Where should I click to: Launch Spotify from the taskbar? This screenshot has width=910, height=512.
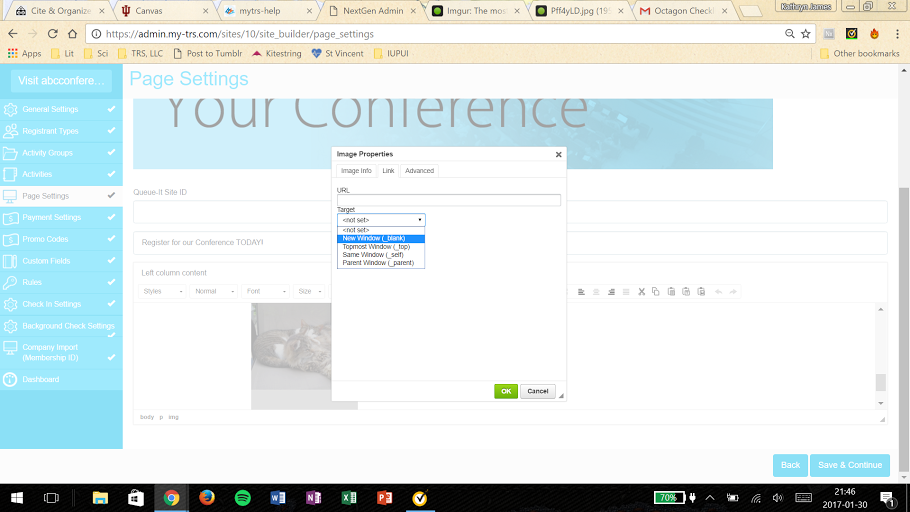(x=242, y=497)
